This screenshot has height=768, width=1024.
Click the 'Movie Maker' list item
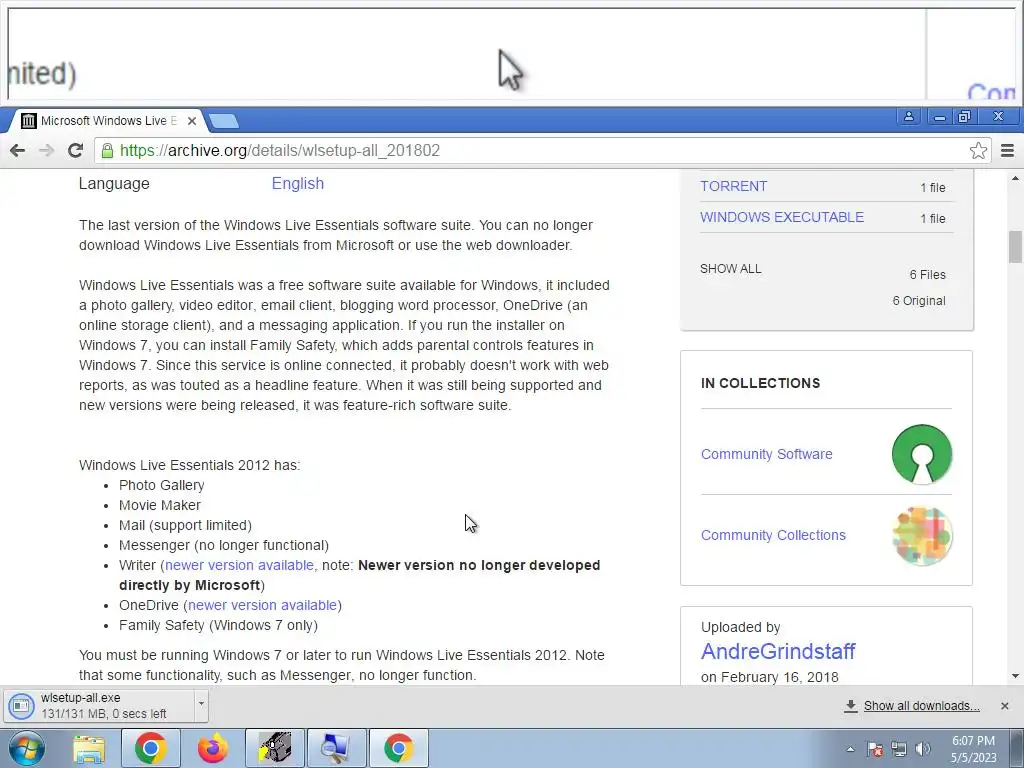click(159, 505)
